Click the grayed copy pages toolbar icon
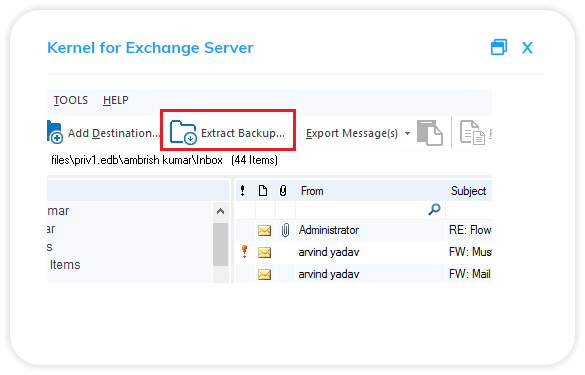The width and height of the screenshot is (585, 375). [x=430, y=132]
